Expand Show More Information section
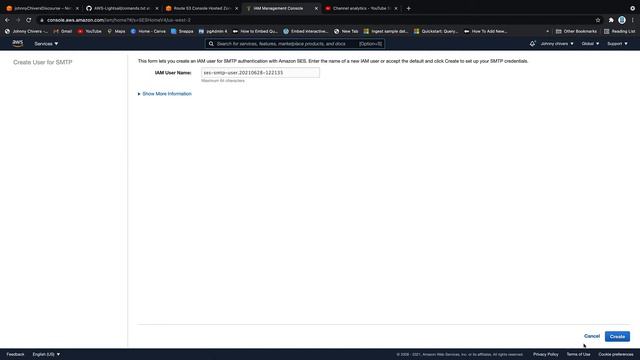The height and width of the screenshot is (360, 640). click(164, 94)
